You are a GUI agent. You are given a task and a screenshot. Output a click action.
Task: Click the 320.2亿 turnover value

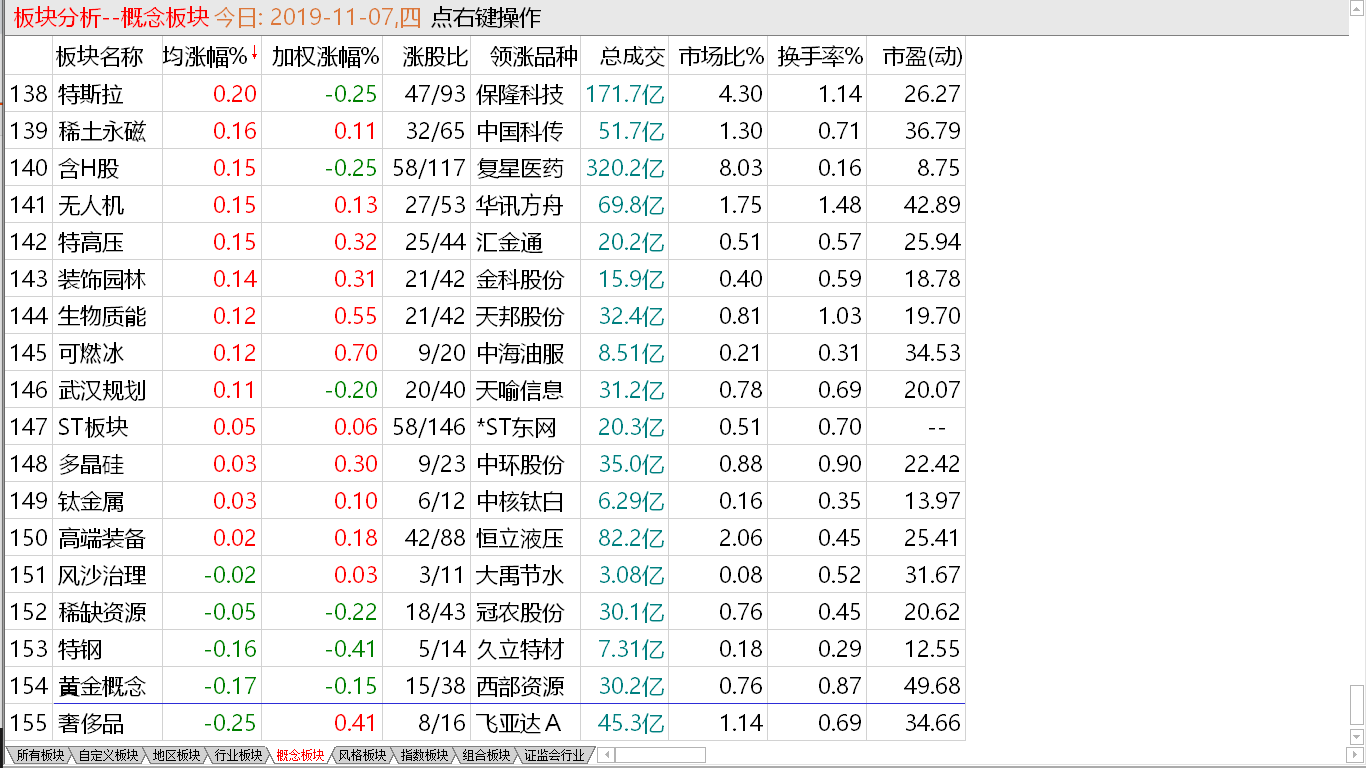625,168
